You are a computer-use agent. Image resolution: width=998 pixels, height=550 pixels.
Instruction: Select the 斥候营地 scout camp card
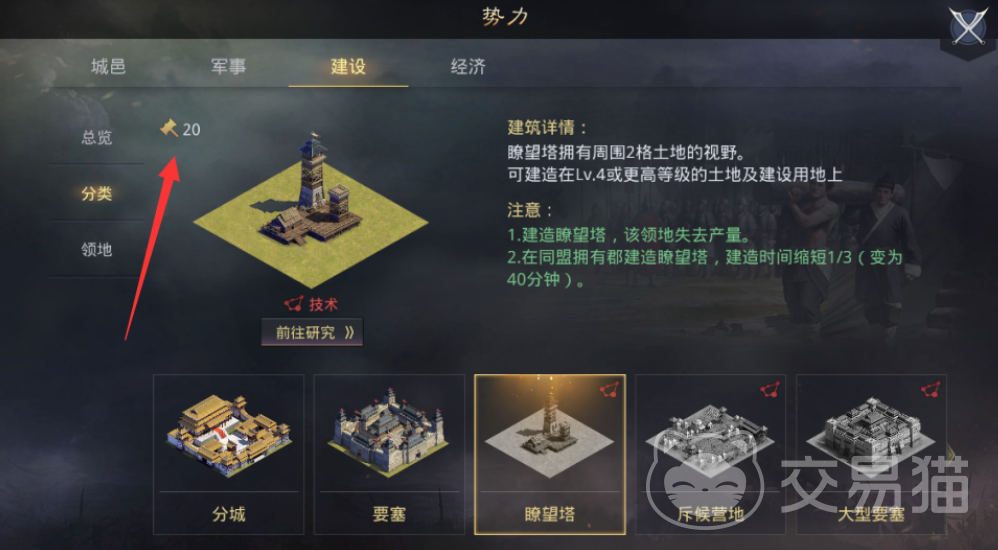tap(710, 455)
